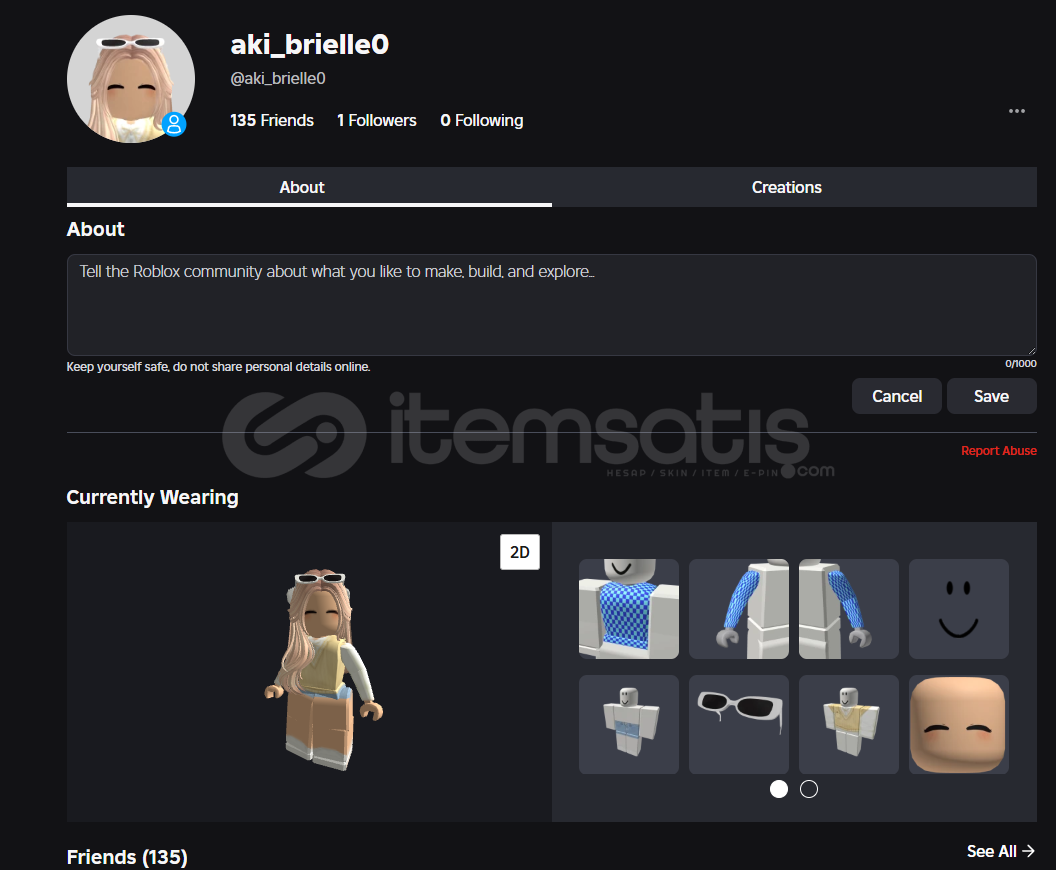This screenshot has width=1056, height=870.
Task: Select the About tab
Action: [302, 187]
